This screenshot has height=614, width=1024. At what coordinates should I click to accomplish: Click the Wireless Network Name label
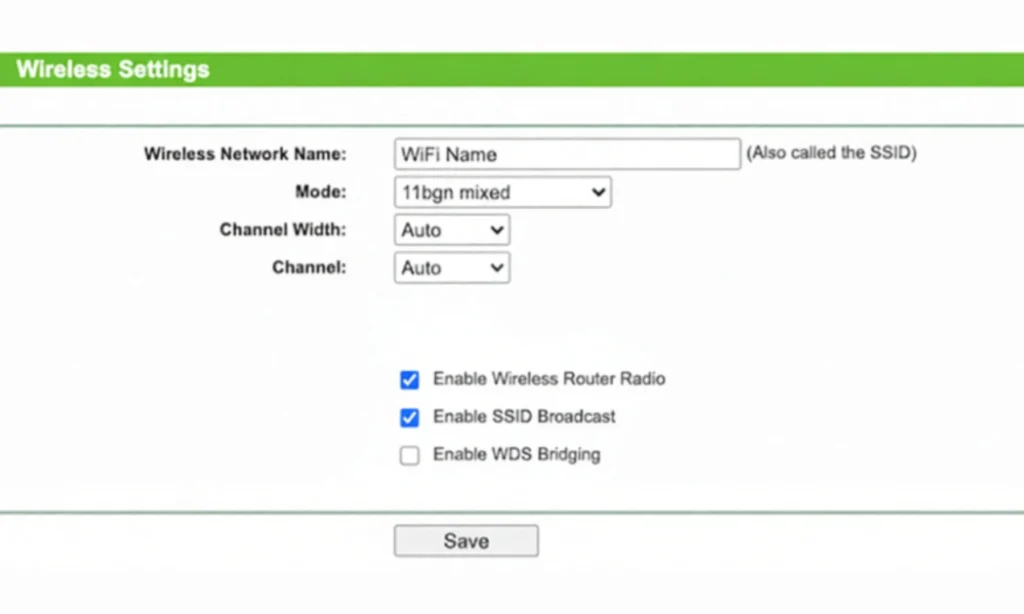(244, 154)
